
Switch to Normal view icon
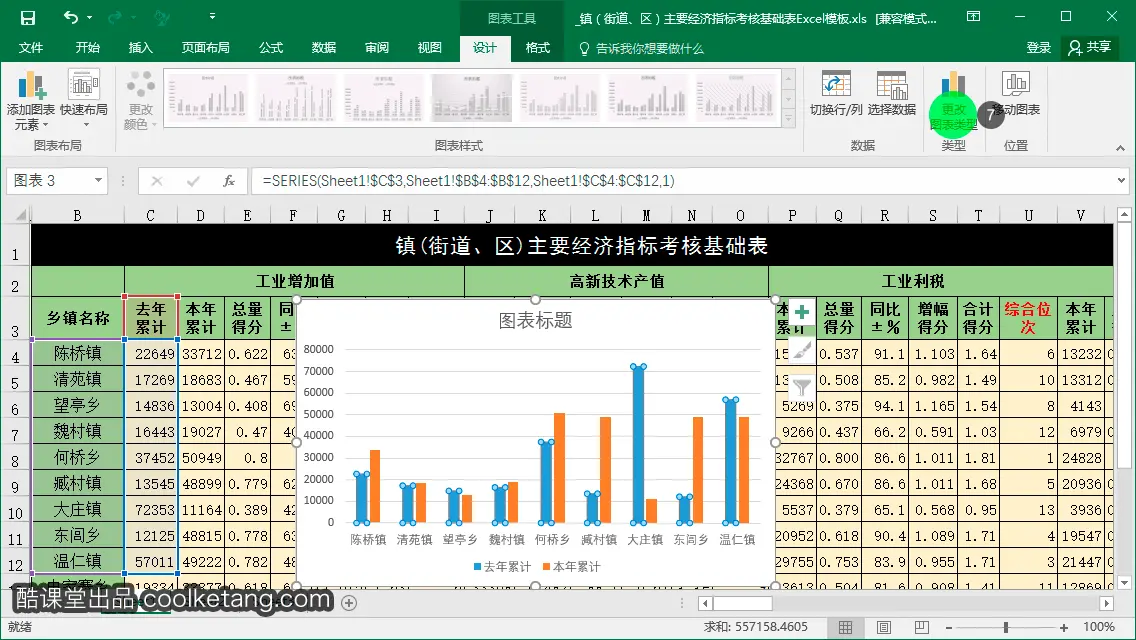pos(845,627)
